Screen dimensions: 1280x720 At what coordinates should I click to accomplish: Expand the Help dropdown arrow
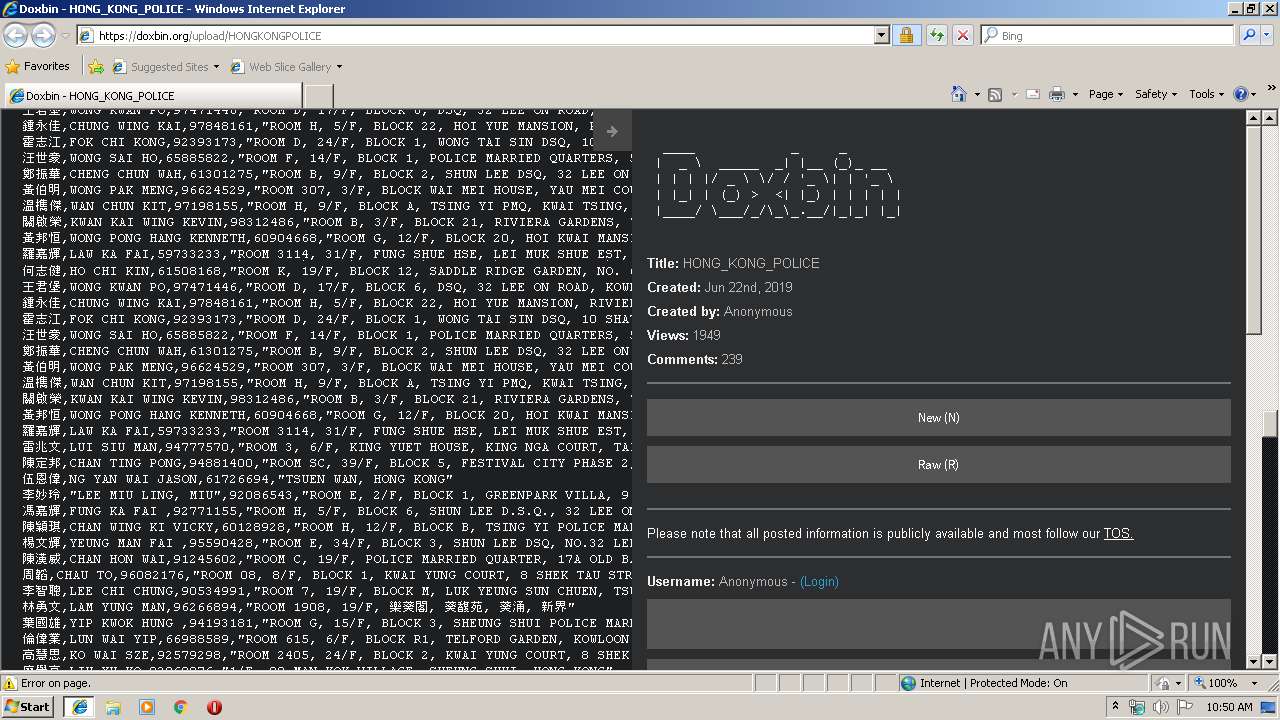click(x=1254, y=94)
